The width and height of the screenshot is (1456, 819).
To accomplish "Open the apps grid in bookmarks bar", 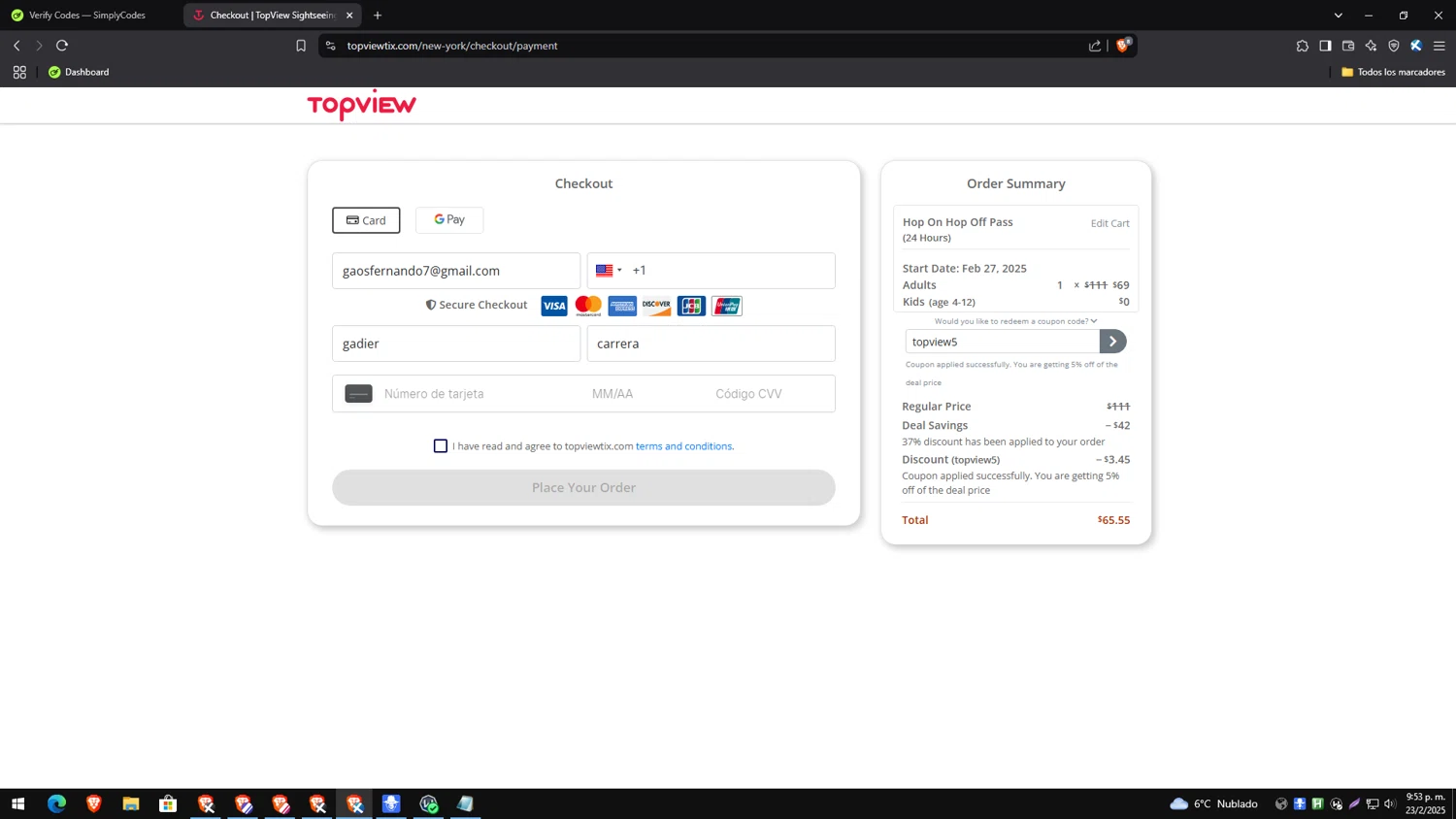I will 19,72.
